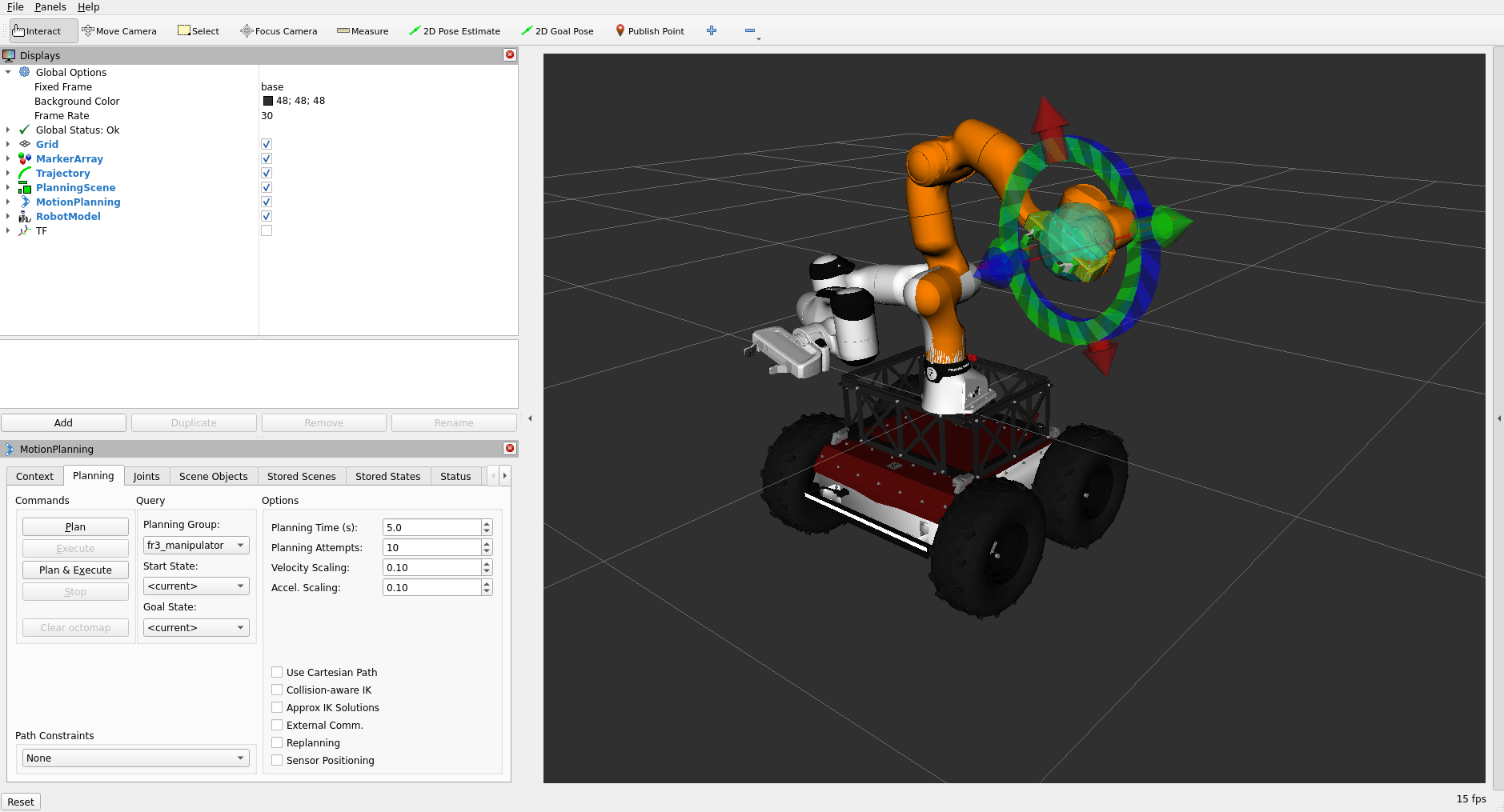The width and height of the screenshot is (1504, 812).
Task: Pick the Measure tool
Action: coord(363,31)
